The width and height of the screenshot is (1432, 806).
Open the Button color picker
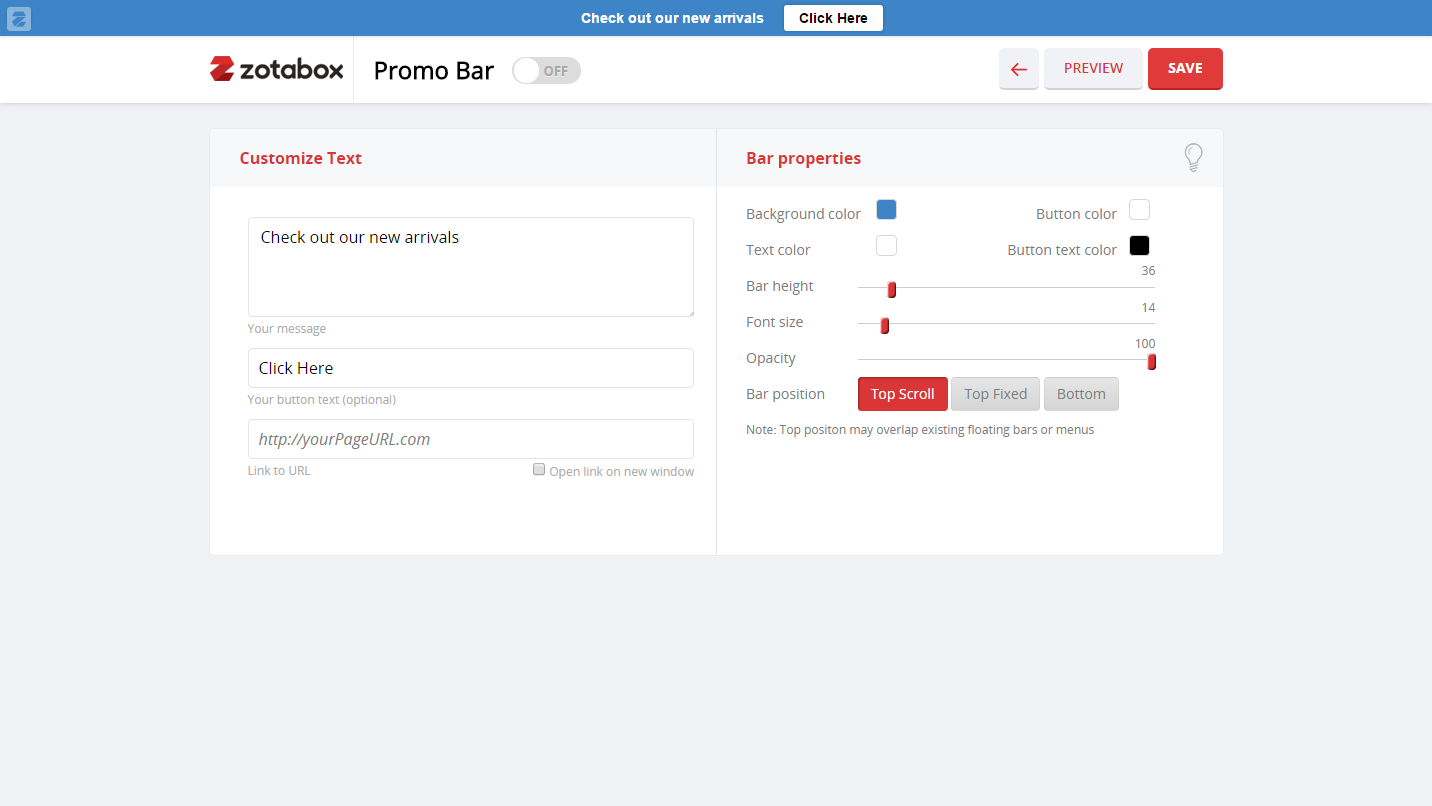point(1139,209)
